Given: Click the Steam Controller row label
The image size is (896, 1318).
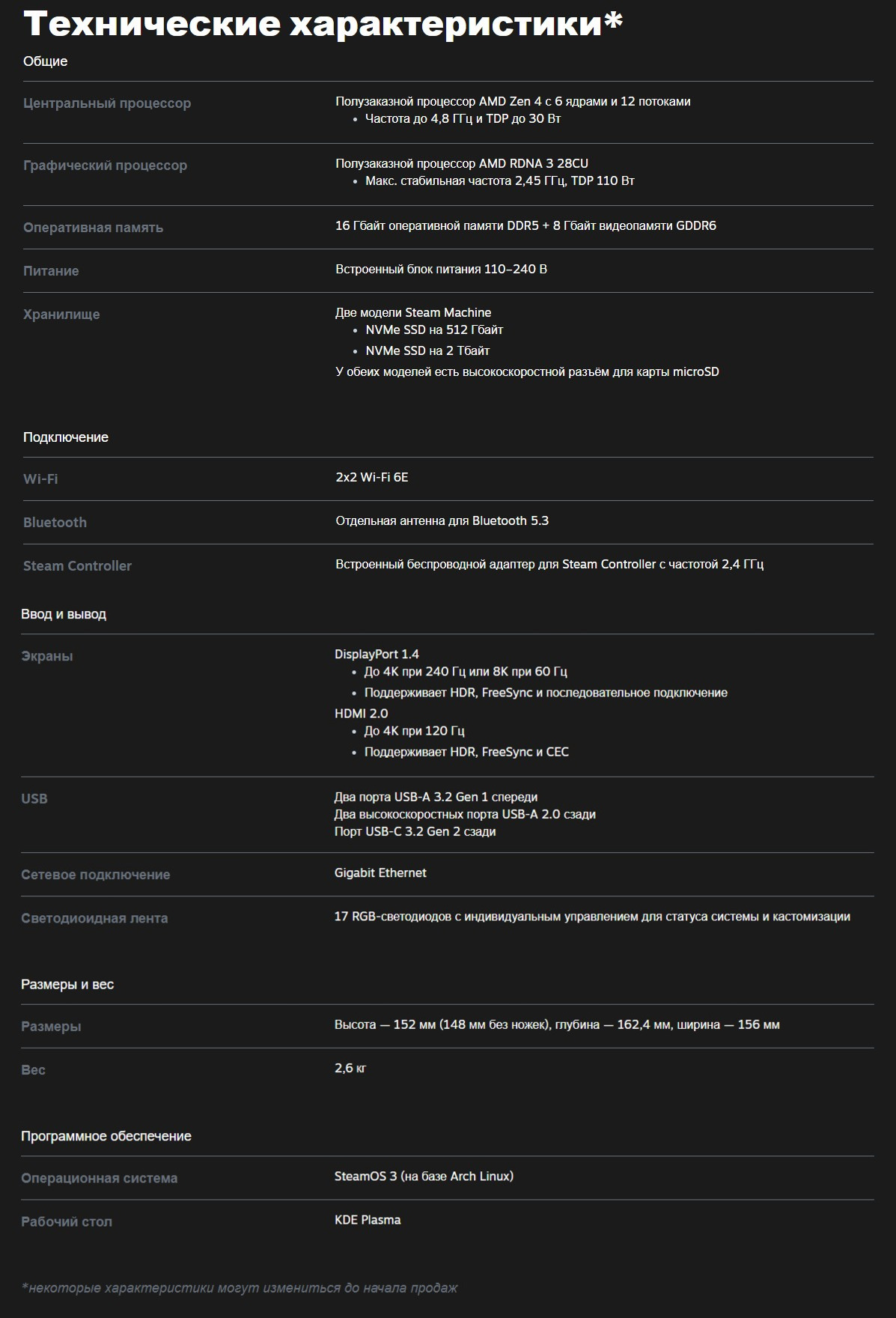Looking at the screenshot, I should 77,566.
